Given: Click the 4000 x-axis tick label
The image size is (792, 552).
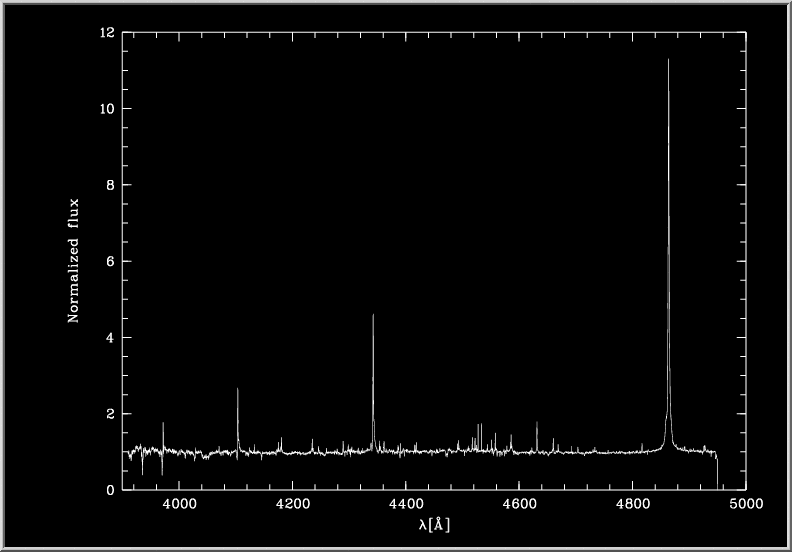Looking at the screenshot, I should 179,506.
